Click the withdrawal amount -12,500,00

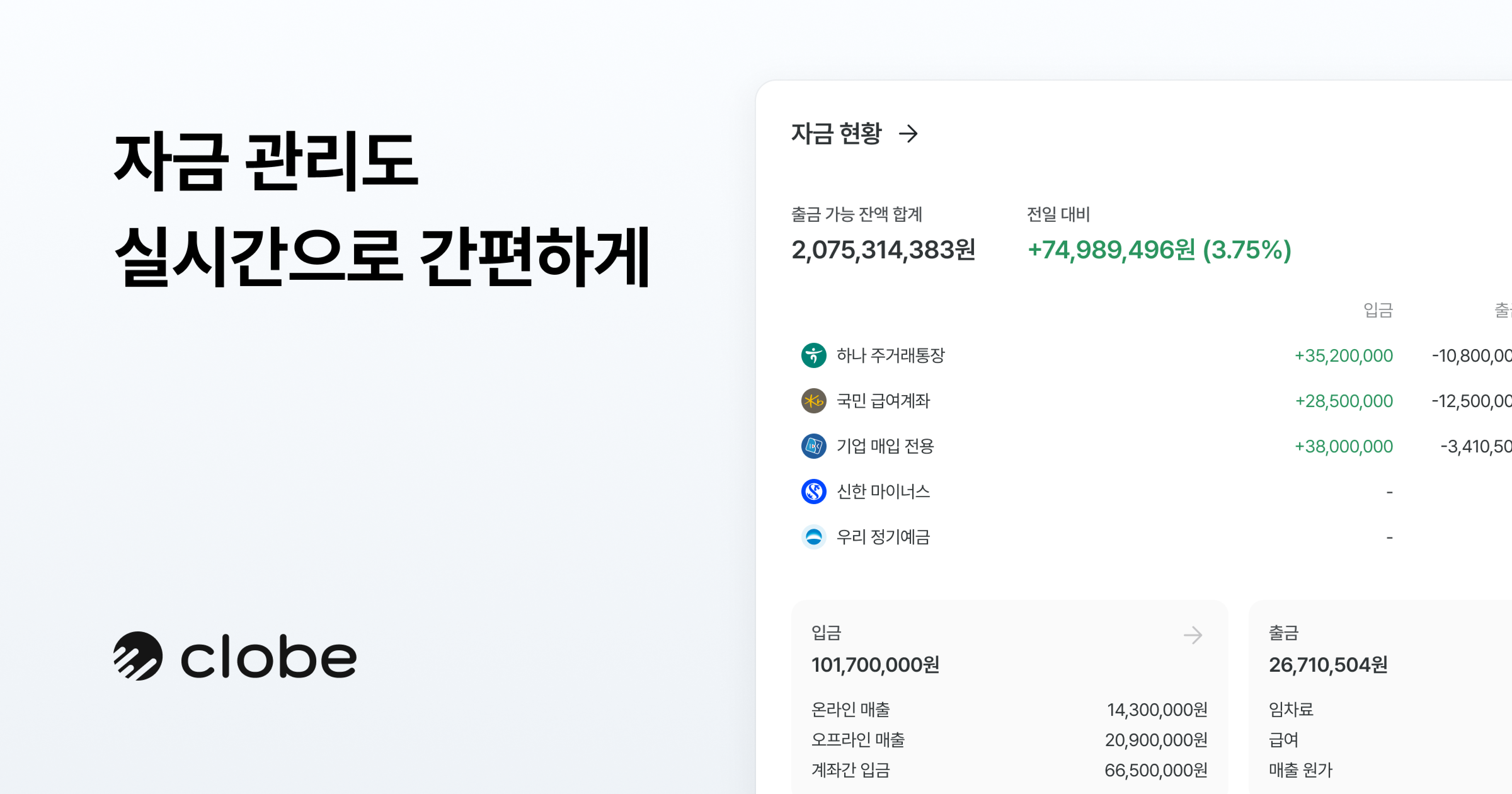(x=1471, y=400)
